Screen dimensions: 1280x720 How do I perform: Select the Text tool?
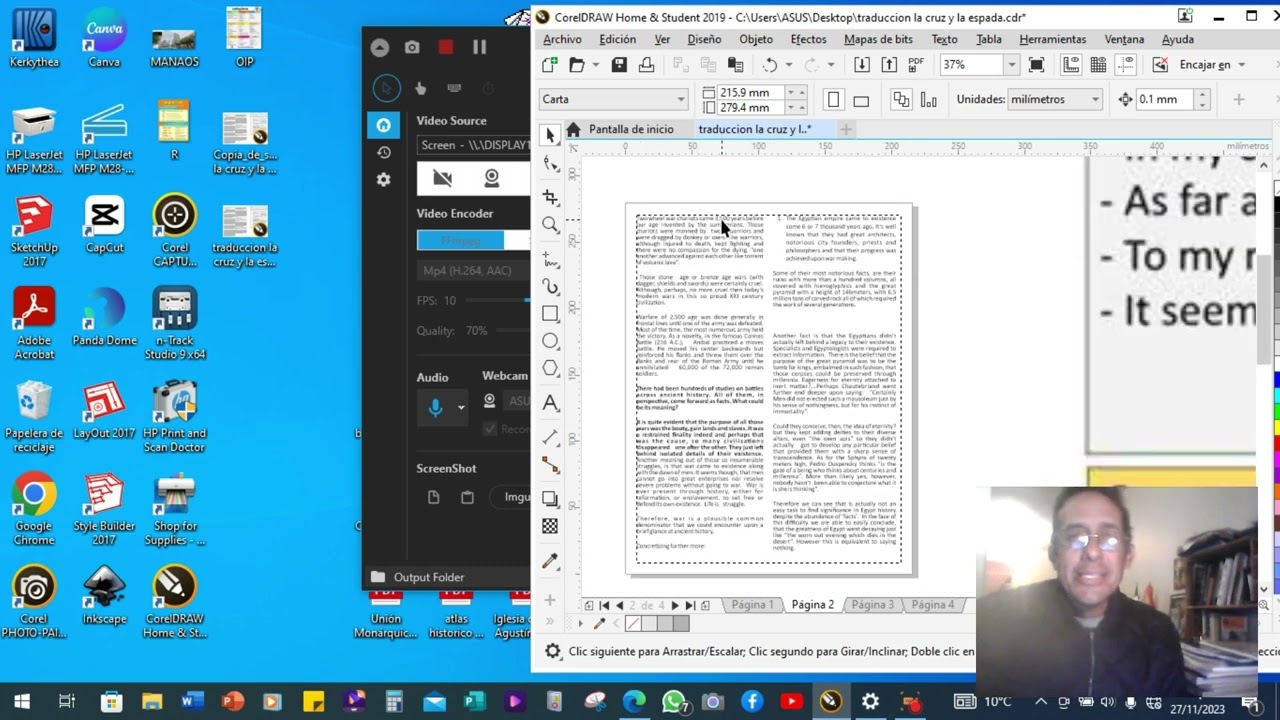(550, 403)
